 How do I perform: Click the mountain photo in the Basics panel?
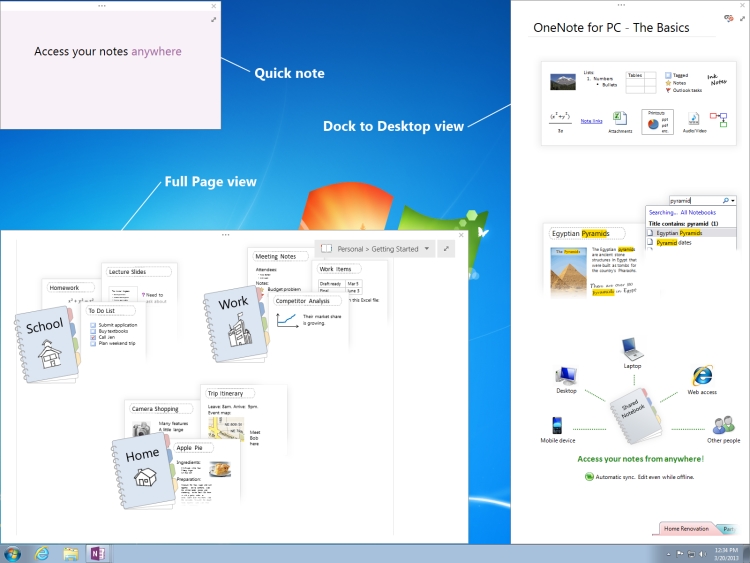coord(563,82)
